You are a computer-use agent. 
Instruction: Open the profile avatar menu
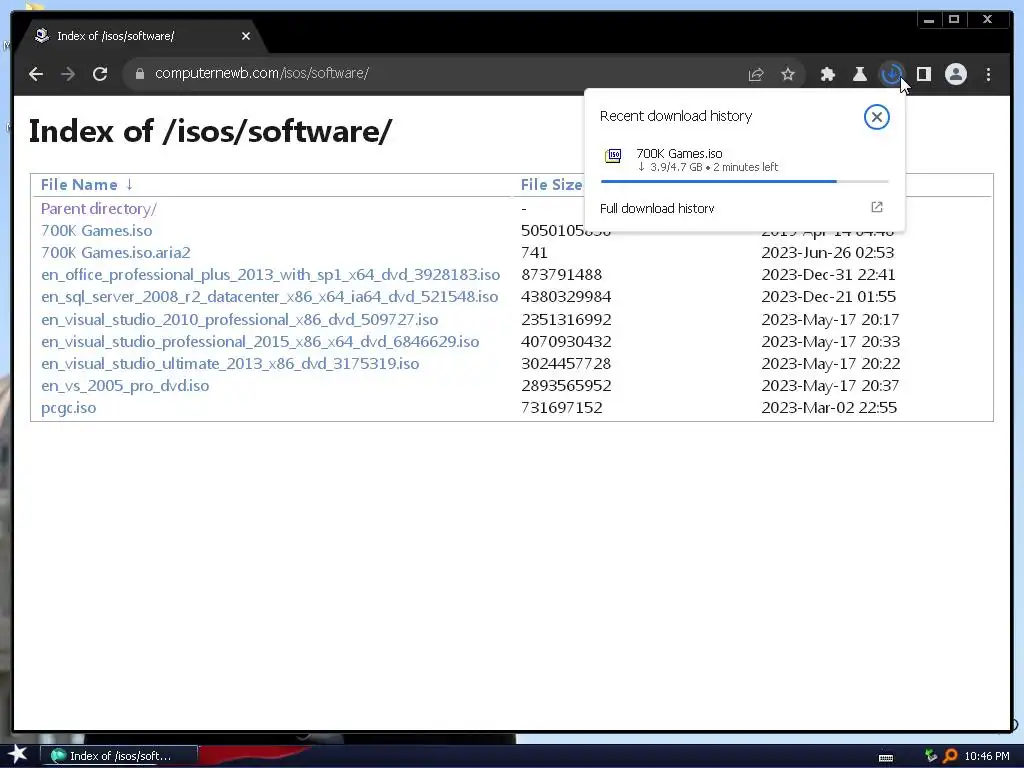coord(955,74)
